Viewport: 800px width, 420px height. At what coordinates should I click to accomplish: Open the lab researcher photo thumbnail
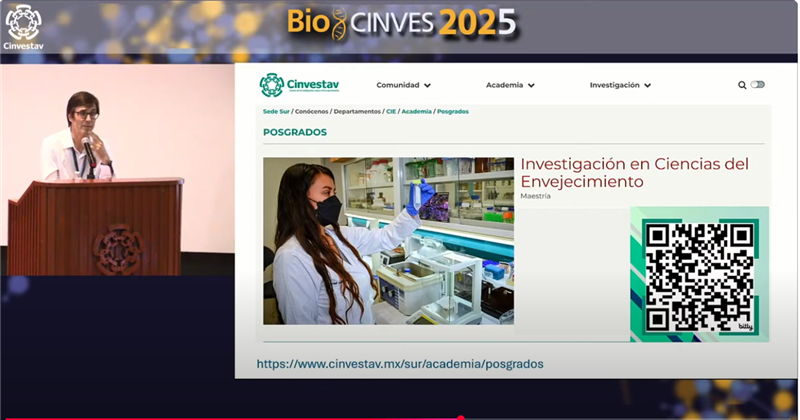[388, 240]
